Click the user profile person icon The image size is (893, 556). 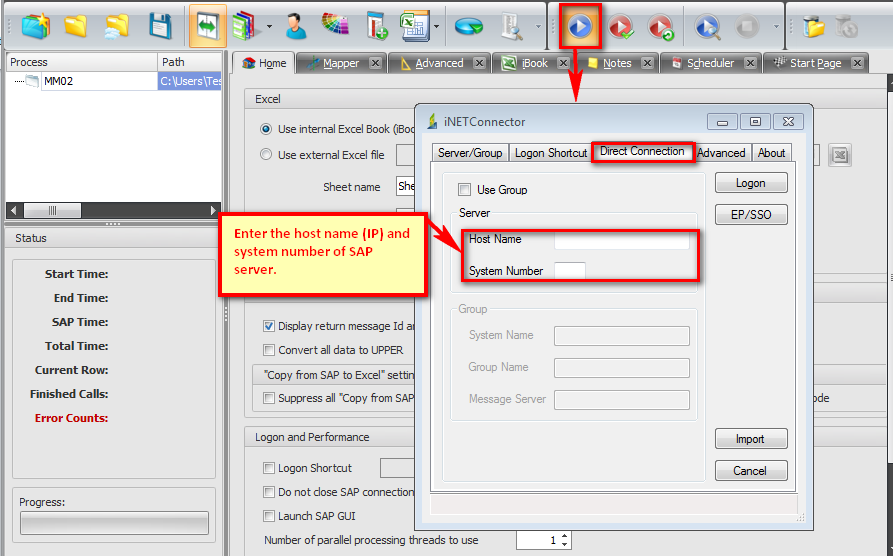[295, 26]
